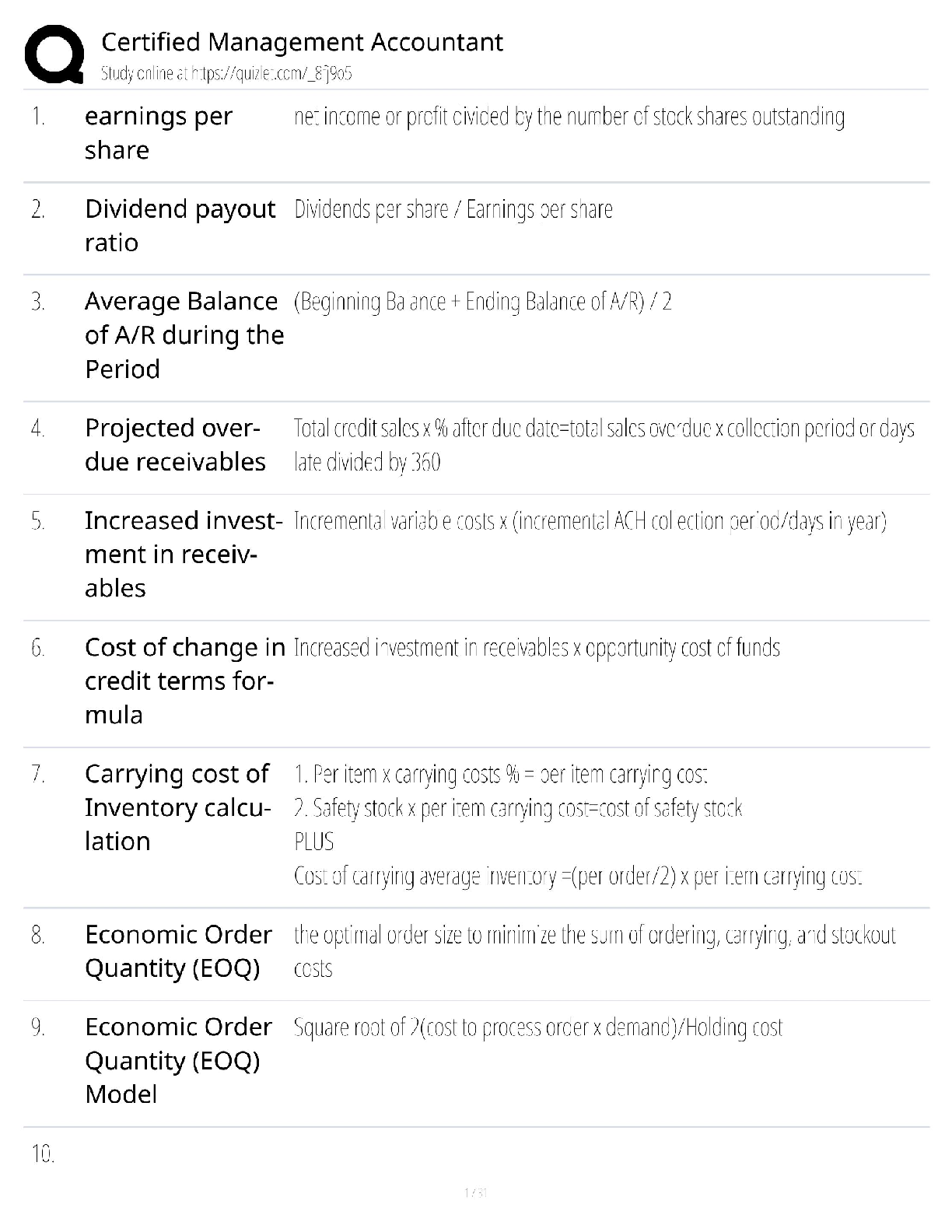Select the "Increased investment in receivables" term
The image size is (952, 1232).
pos(183,554)
